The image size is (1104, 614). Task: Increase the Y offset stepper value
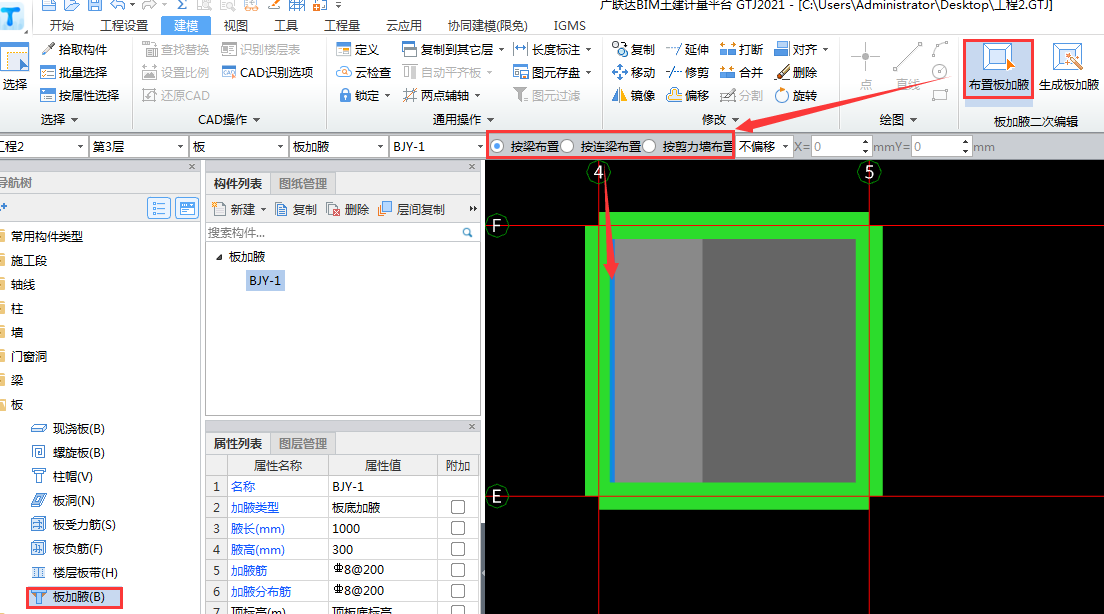click(965, 142)
